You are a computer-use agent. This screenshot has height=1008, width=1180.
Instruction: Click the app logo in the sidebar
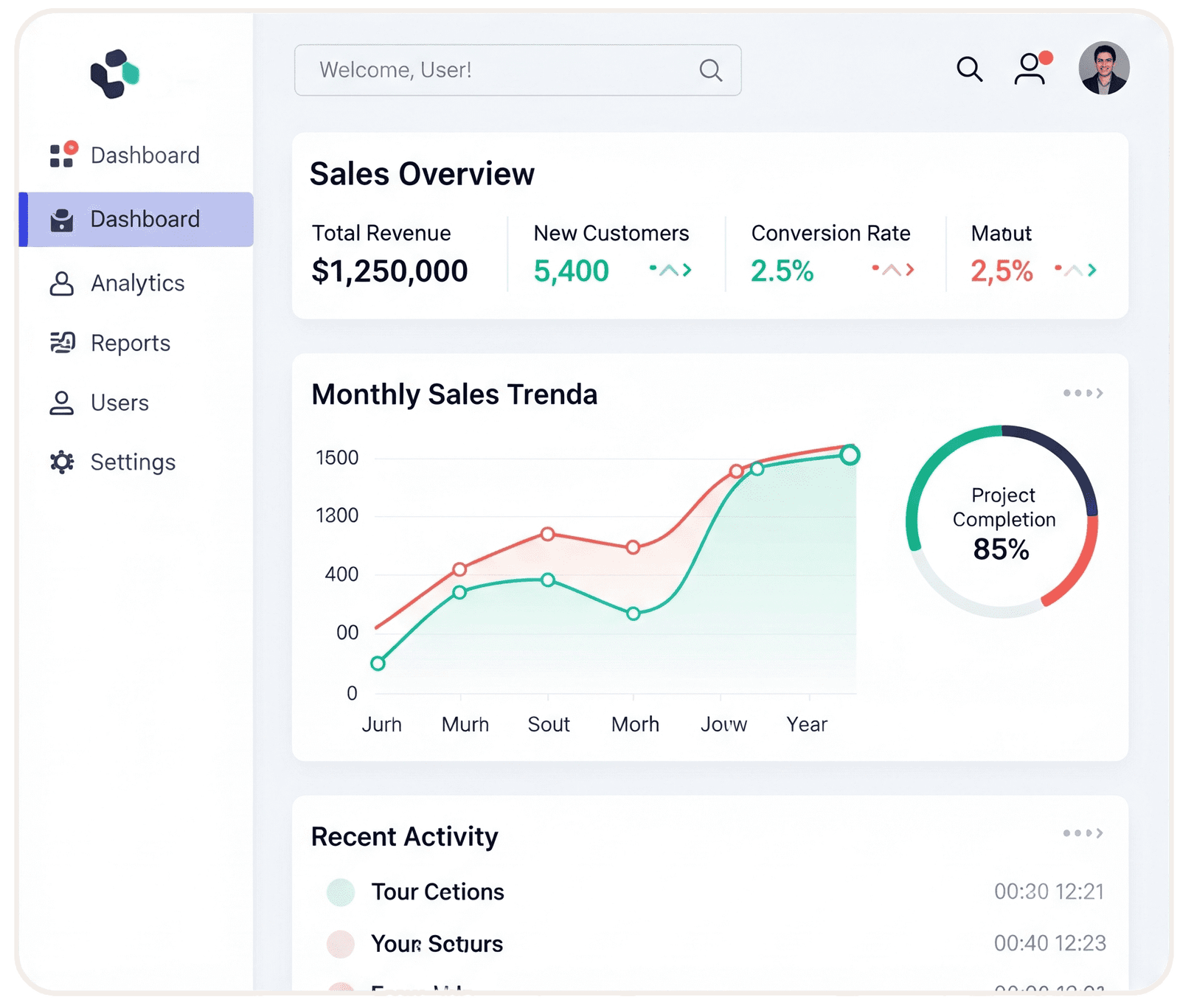[x=114, y=74]
